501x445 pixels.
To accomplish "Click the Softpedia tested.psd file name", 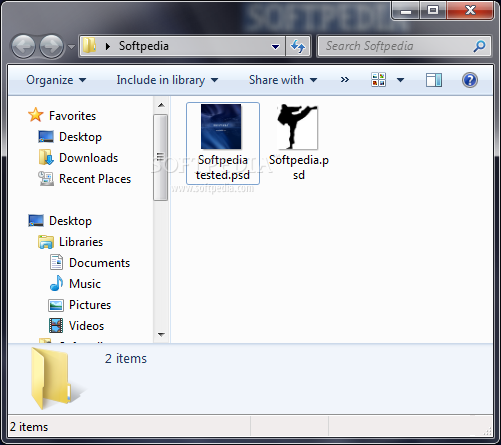I will tap(223, 167).
